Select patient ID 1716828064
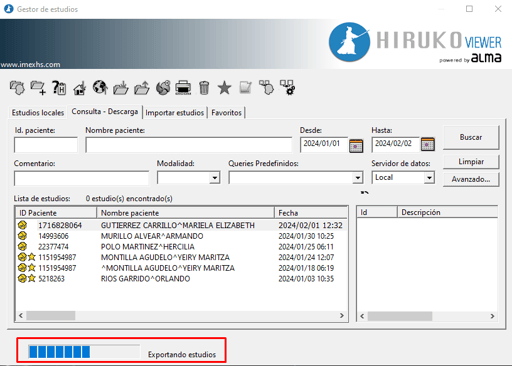 [60, 225]
